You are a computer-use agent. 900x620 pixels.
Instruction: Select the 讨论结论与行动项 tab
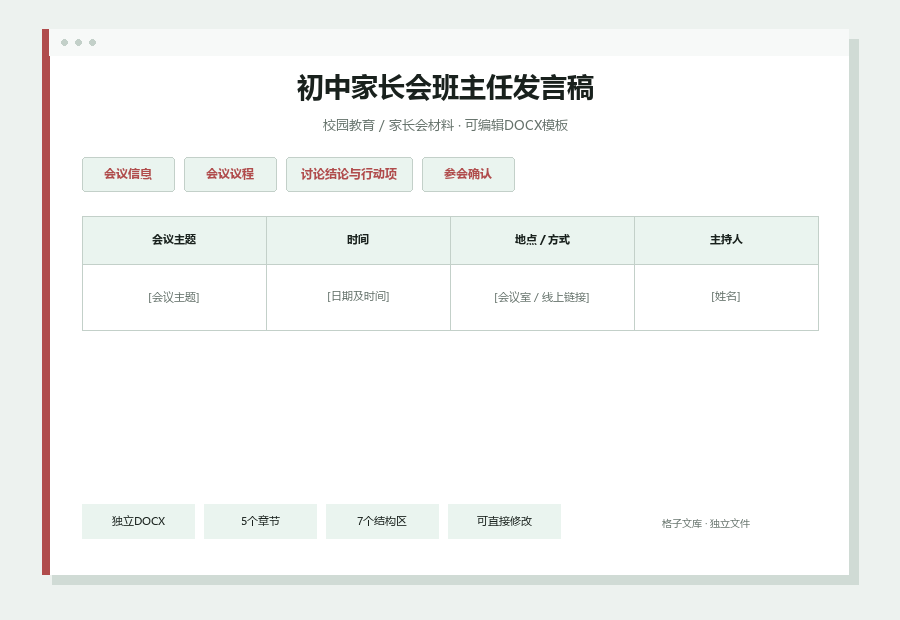click(x=349, y=175)
